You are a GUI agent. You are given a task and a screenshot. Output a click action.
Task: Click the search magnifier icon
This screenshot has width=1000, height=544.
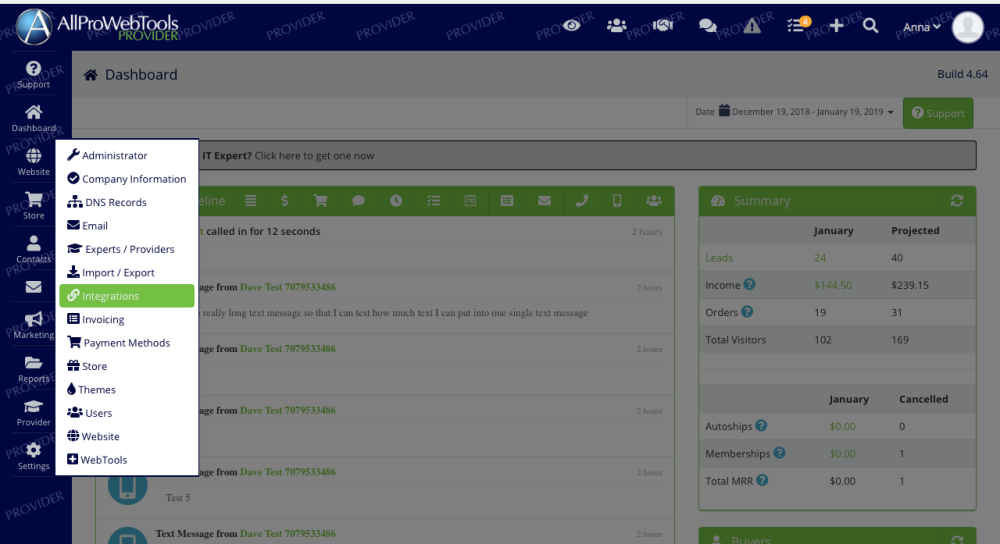pyautogui.click(x=870, y=26)
